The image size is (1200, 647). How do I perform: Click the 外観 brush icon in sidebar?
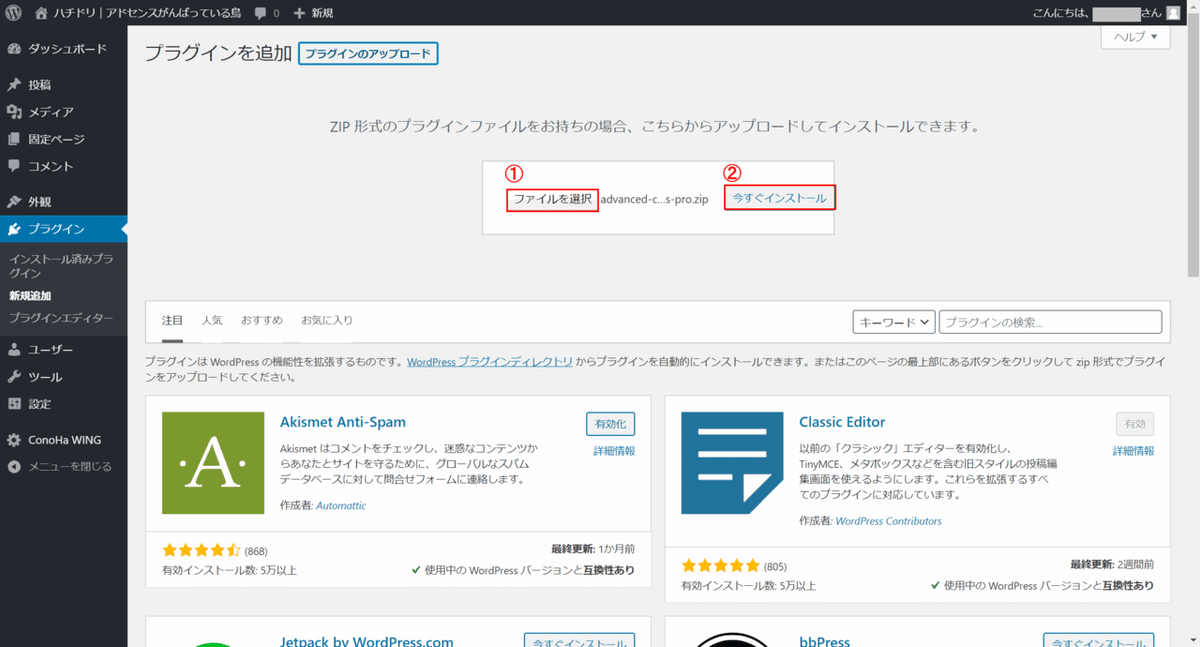point(14,202)
